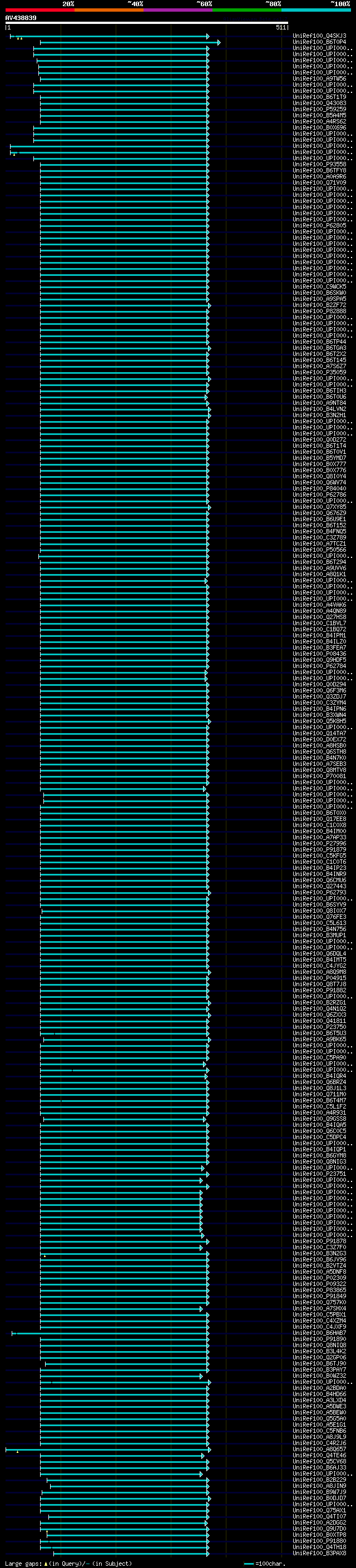356x1568 pixels.
Task: Open UniRef100_A7AP33 entry
Action: click(319, 838)
